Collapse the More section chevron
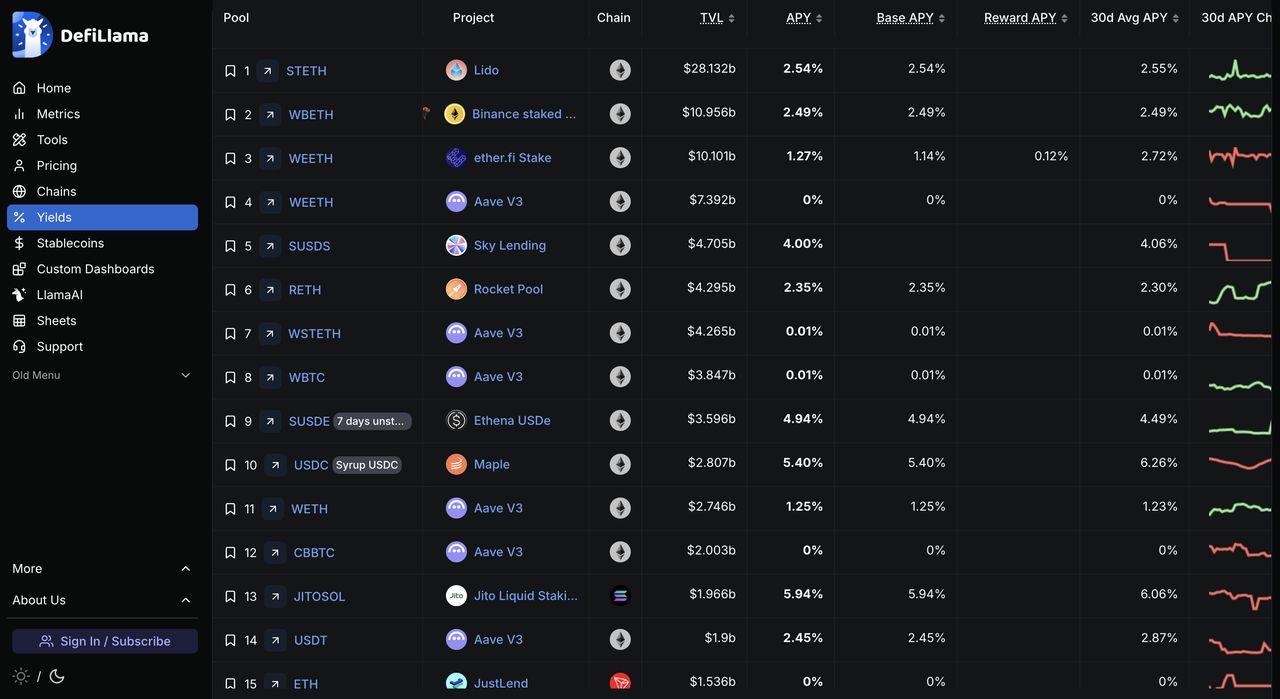 click(185, 569)
